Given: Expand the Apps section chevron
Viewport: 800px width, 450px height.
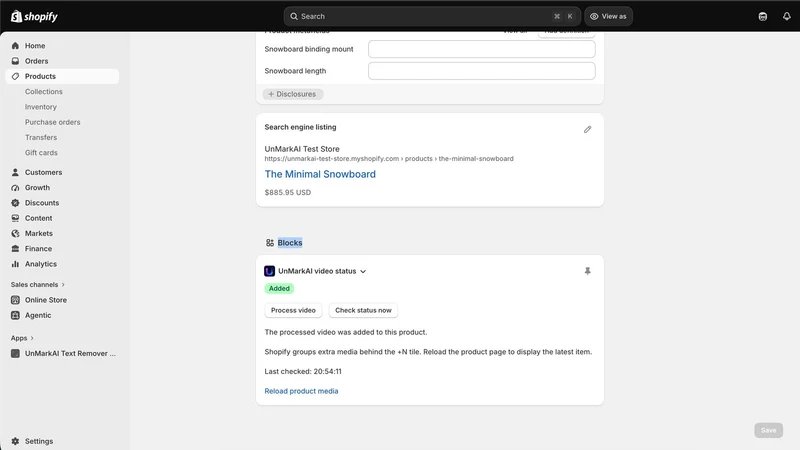Looking at the screenshot, I should click(x=32, y=338).
